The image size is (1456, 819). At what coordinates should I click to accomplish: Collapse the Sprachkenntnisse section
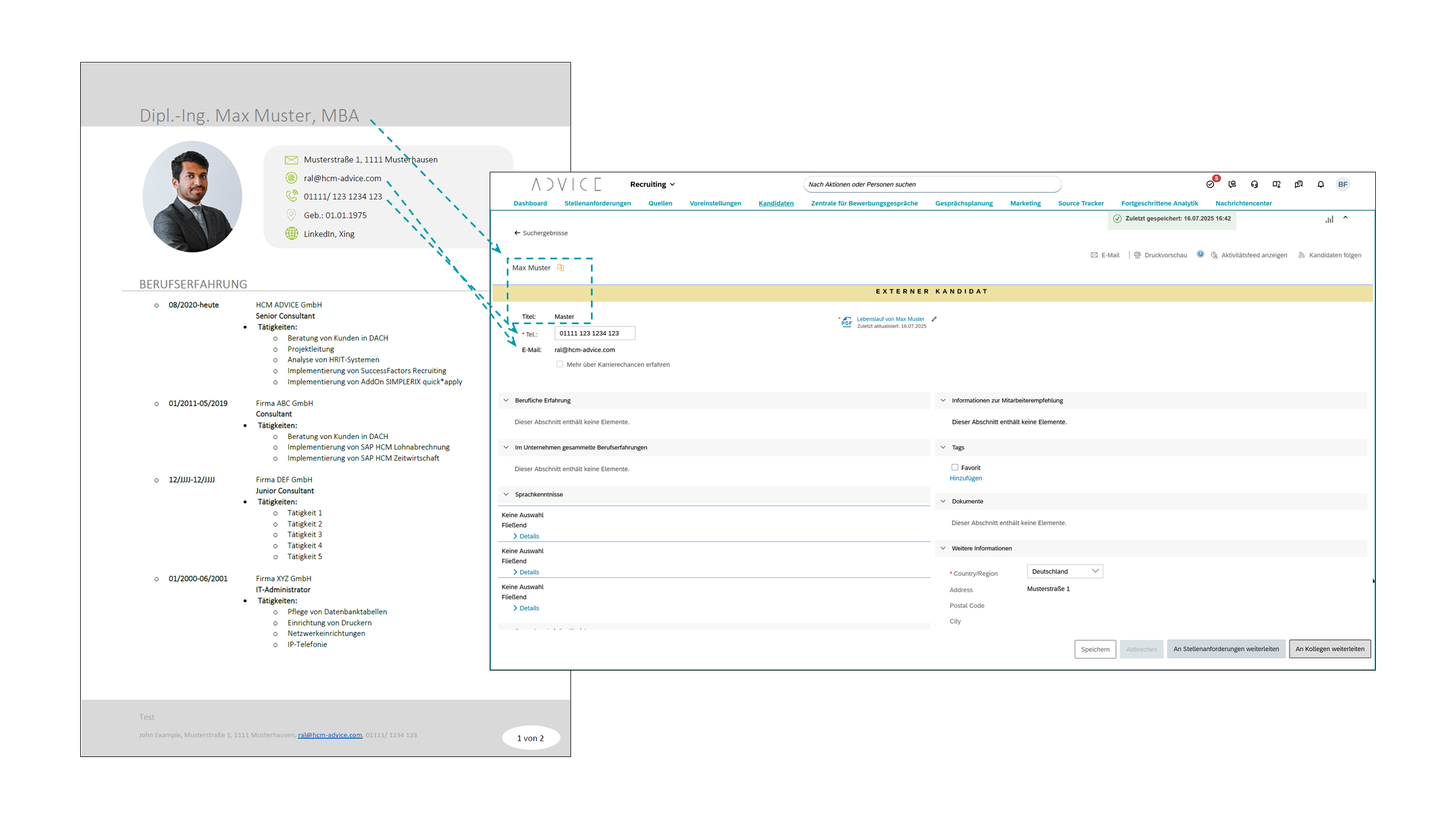506,495
